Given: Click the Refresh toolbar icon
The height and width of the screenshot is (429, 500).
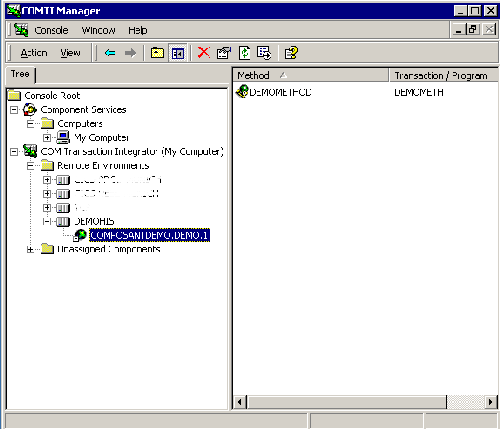Looking at the screenshot, I should tap(244, 53).
